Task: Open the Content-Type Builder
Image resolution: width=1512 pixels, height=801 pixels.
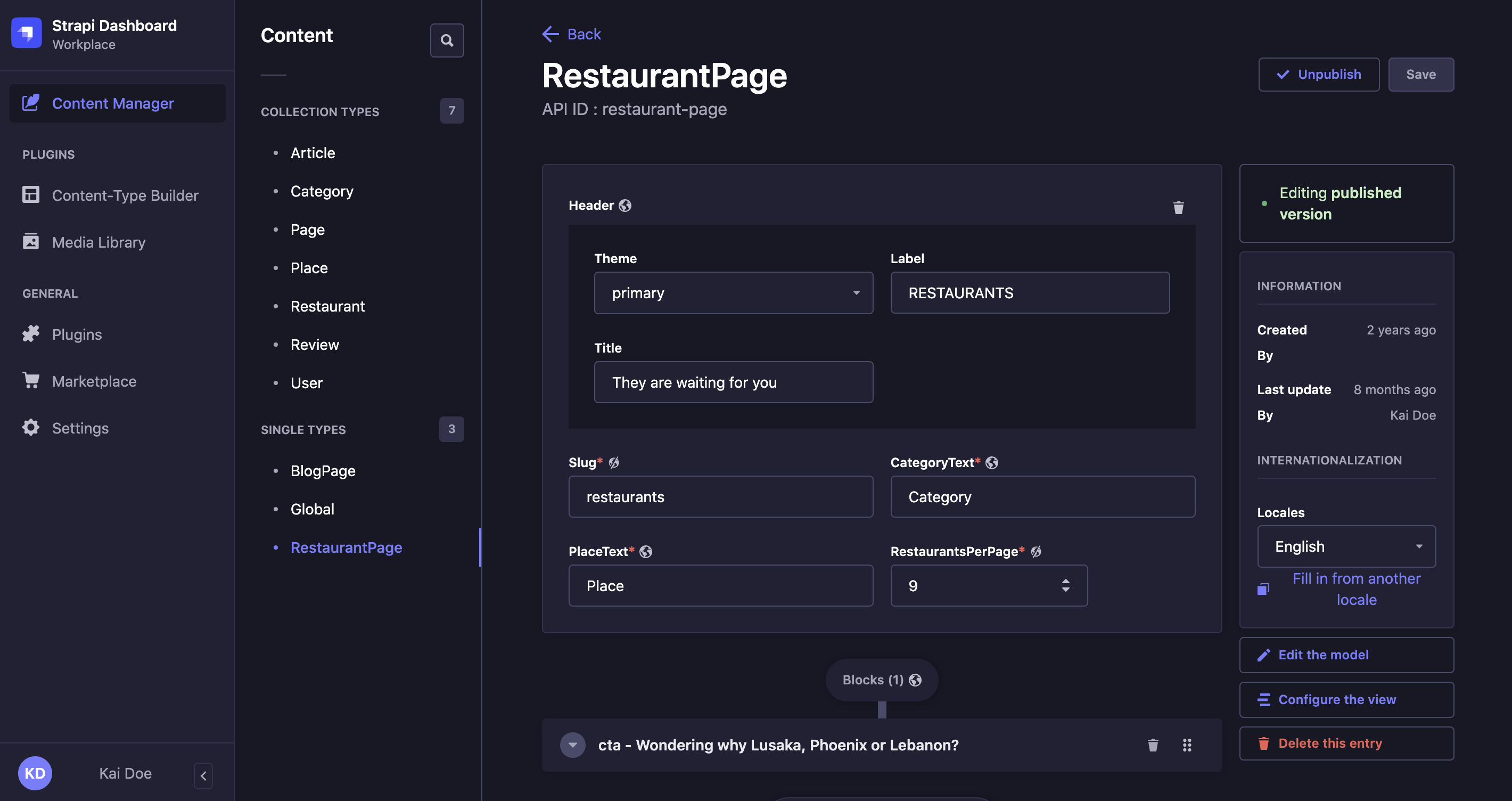Action: [x=125, y=195]
